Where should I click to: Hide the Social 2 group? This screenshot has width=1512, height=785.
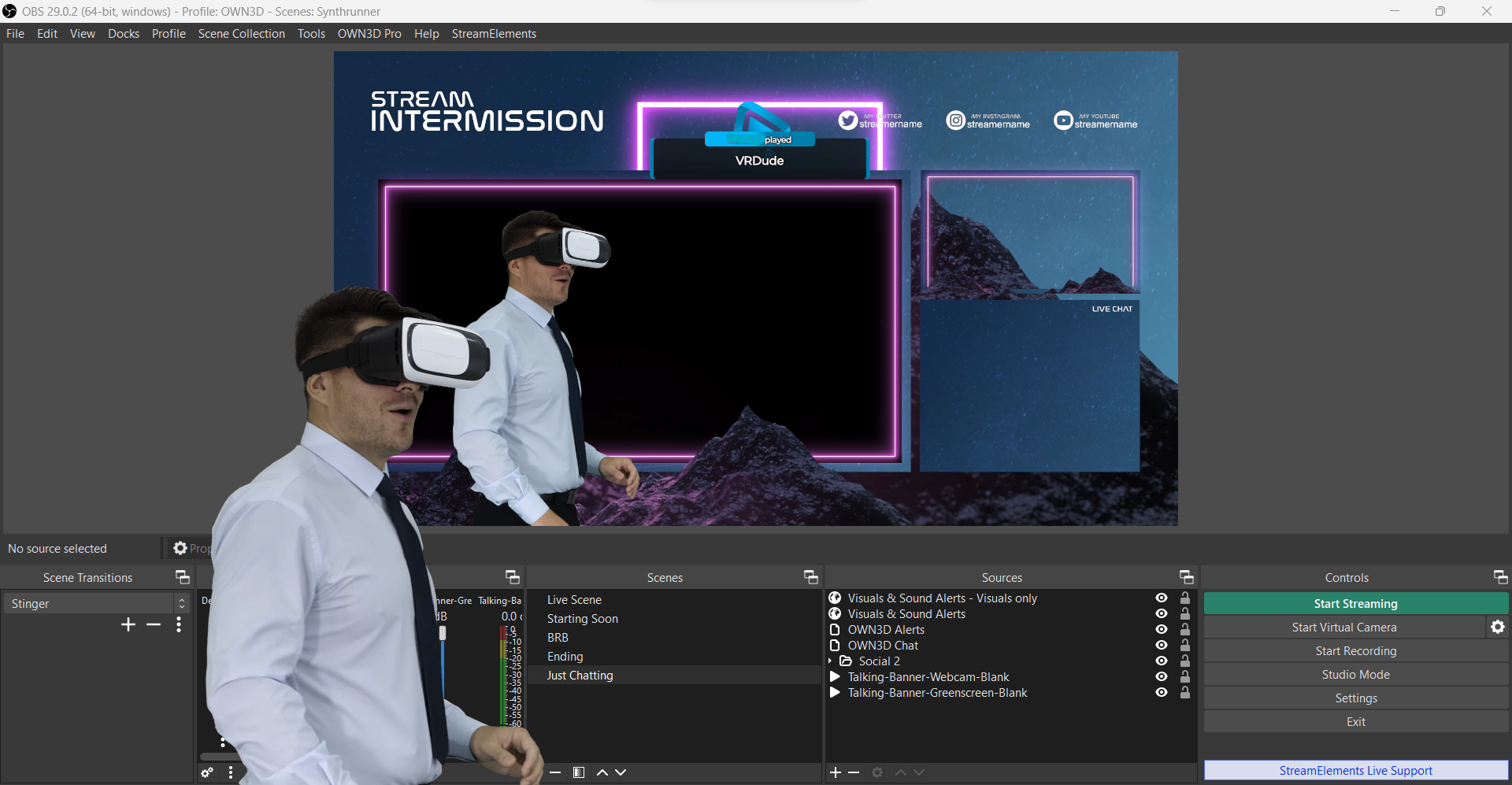tap(1162, 661)
